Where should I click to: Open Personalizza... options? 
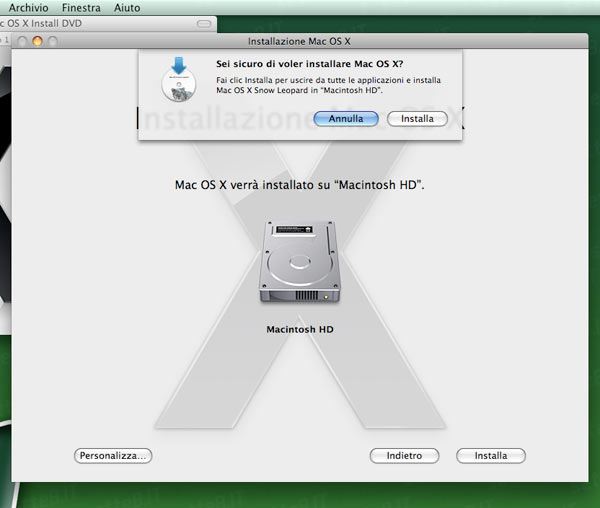[113, 456]
